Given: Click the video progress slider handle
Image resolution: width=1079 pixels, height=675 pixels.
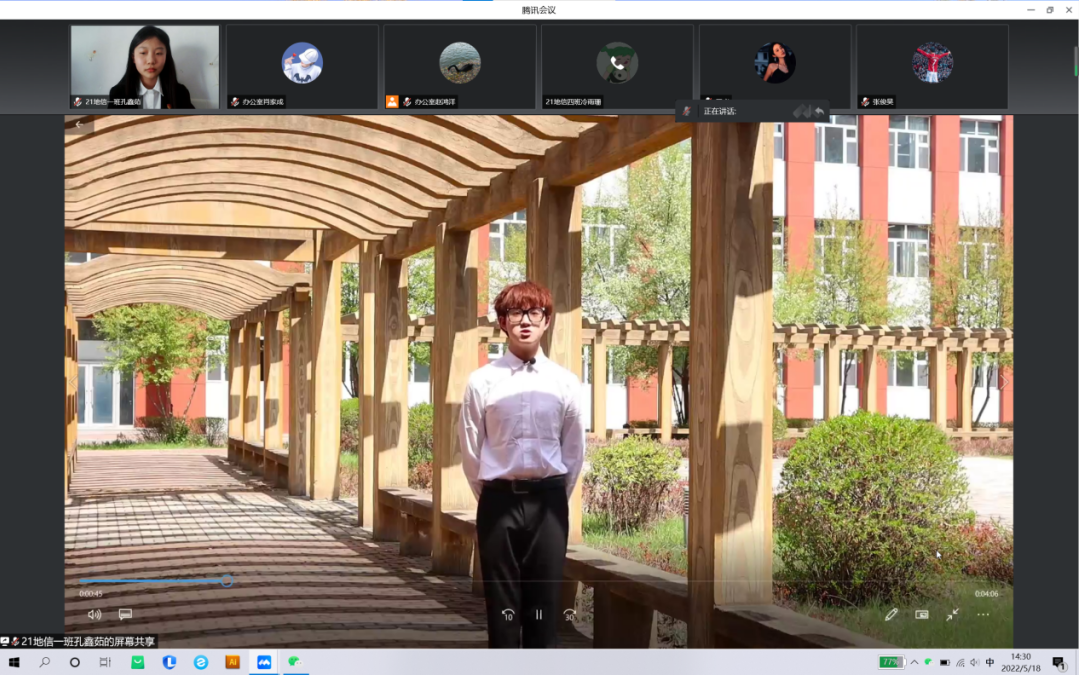Looking at the screenshot, I should (228, 581).
